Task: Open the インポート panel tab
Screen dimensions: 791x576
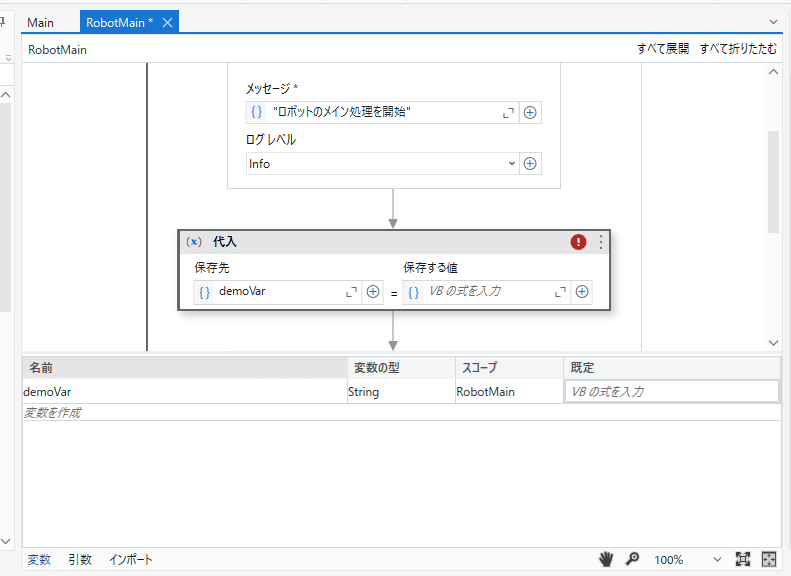Action: [x=131, y=559]
